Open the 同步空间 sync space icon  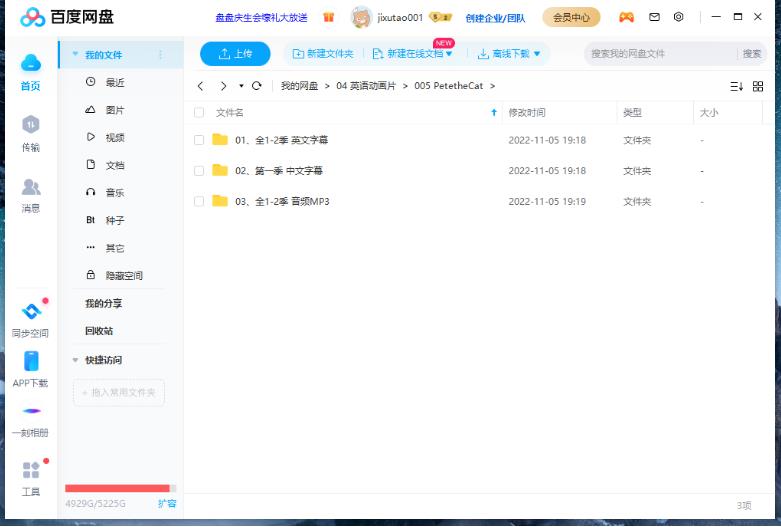tap(31, 311)
